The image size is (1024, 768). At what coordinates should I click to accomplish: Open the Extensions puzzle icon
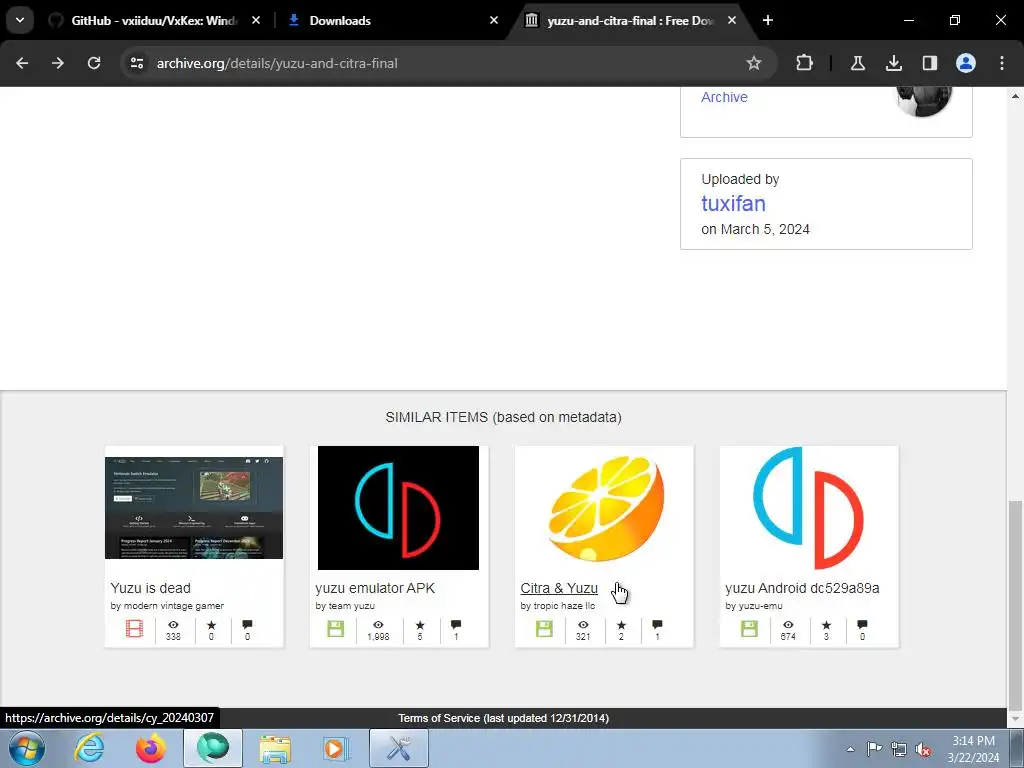pos(805,63)
